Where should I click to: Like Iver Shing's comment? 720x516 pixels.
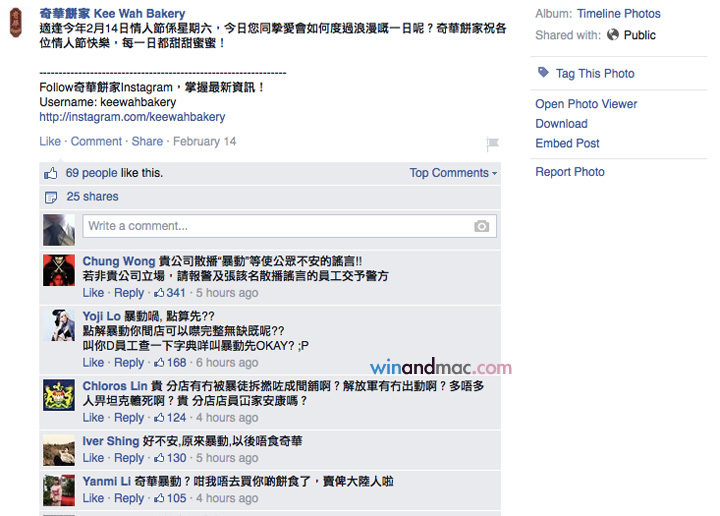point(93,458)
